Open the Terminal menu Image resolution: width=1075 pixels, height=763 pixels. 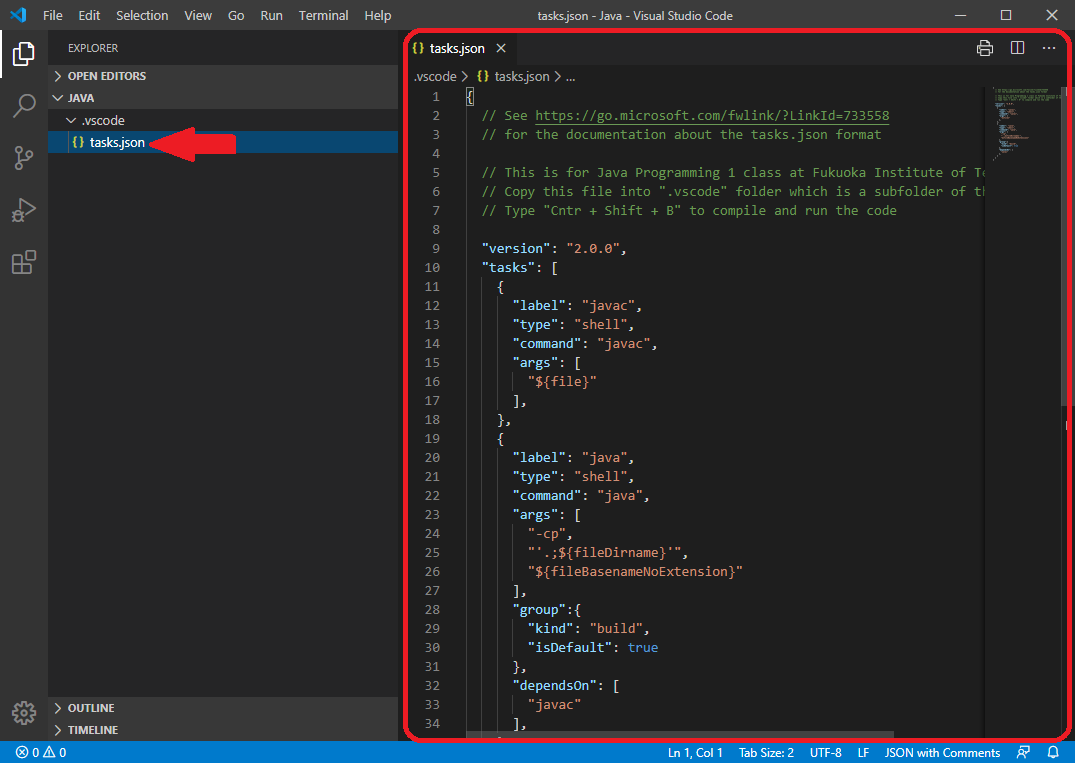coord(323,15)
